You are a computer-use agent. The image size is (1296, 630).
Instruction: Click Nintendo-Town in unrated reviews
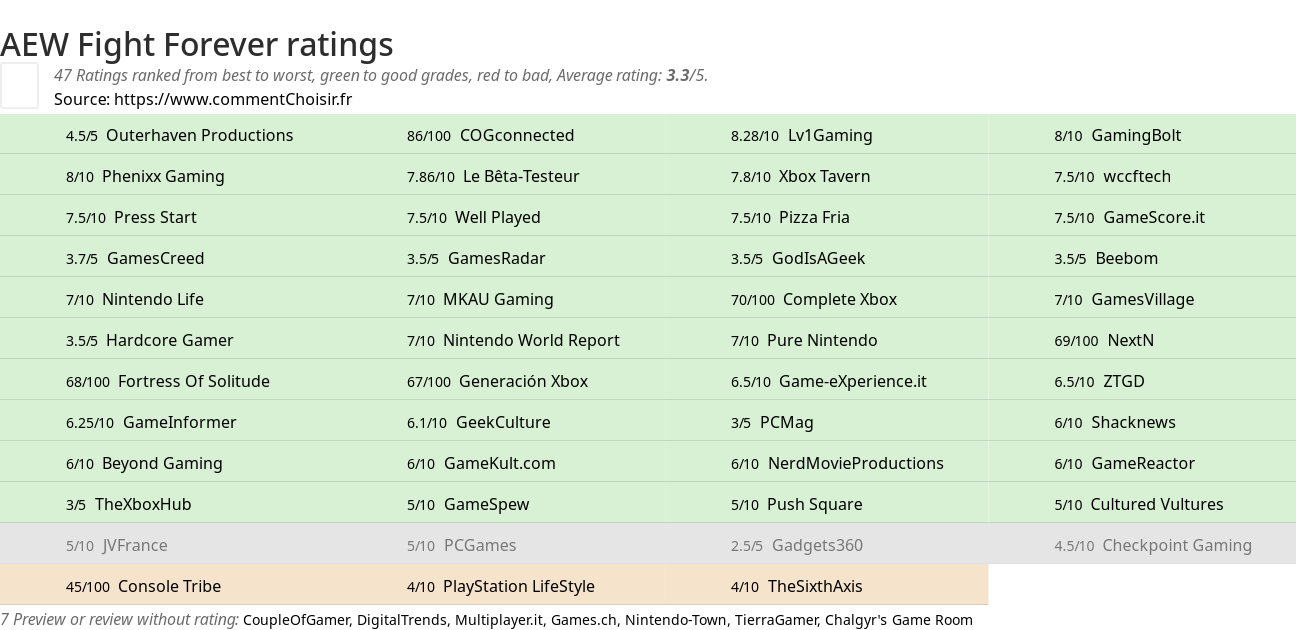[676, 620]
